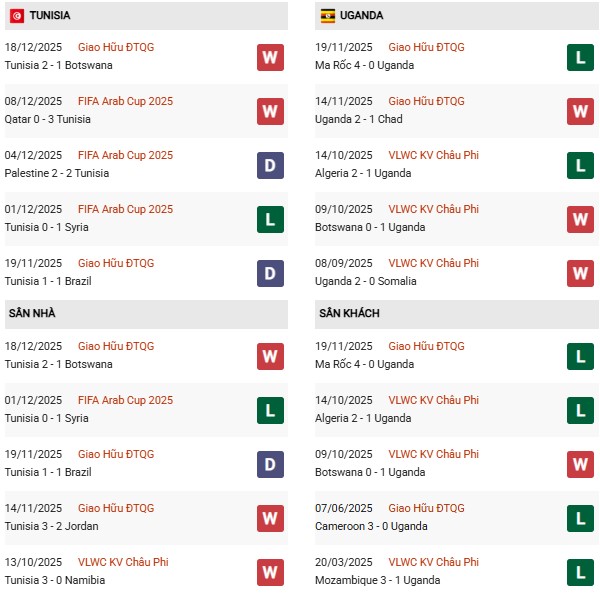Click the D badge for Palestine 2 - 2 Tunisia
600x594 pixels.
click(270, 165)
